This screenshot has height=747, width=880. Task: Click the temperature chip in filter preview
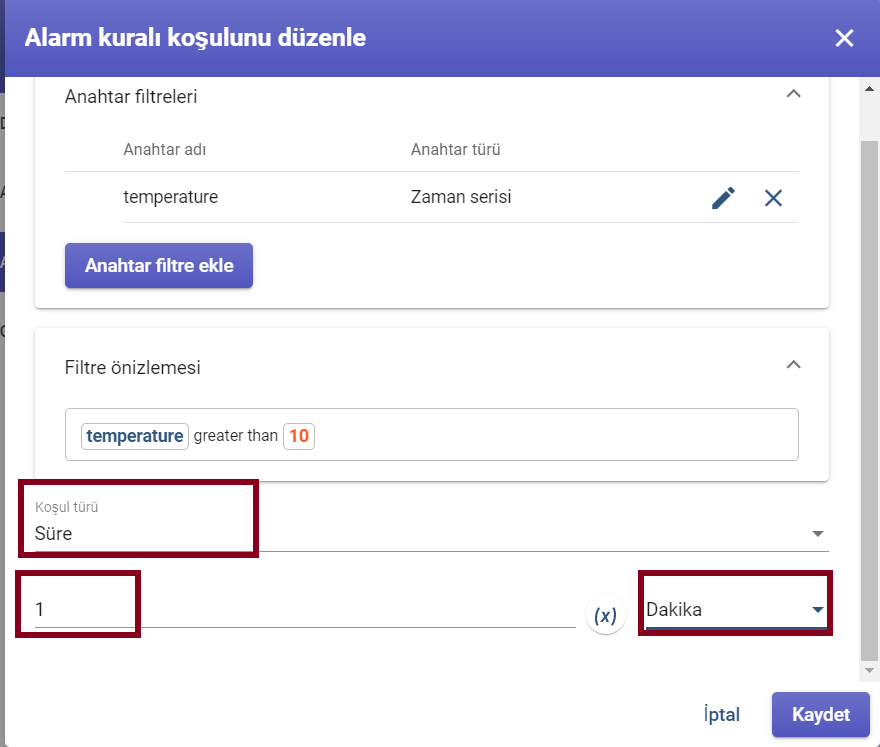click(135, 436)
